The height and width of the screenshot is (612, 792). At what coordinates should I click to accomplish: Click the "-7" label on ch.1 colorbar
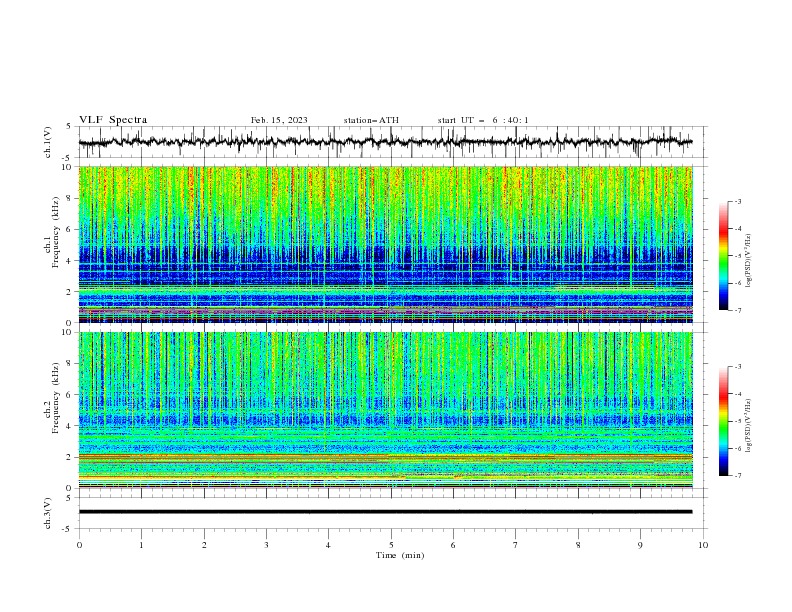coord(738,310)
